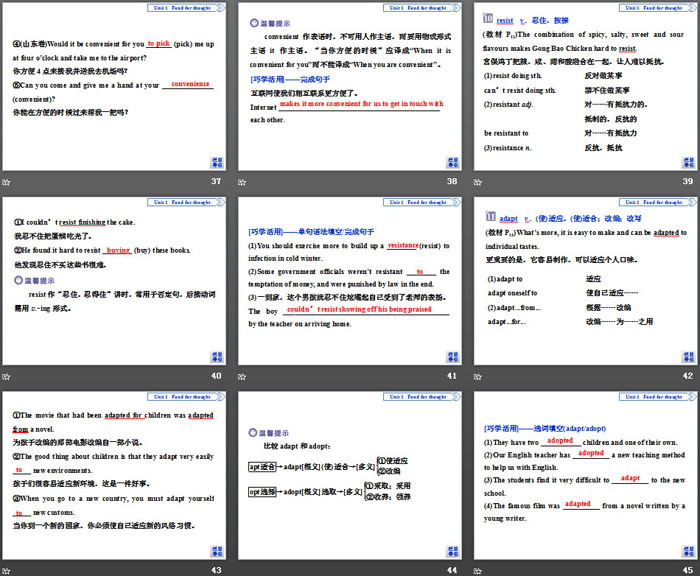Select the 'resist' vocabulary slide thumbnail
Viewport: 700px width, 576px height.
pos(583,88)
